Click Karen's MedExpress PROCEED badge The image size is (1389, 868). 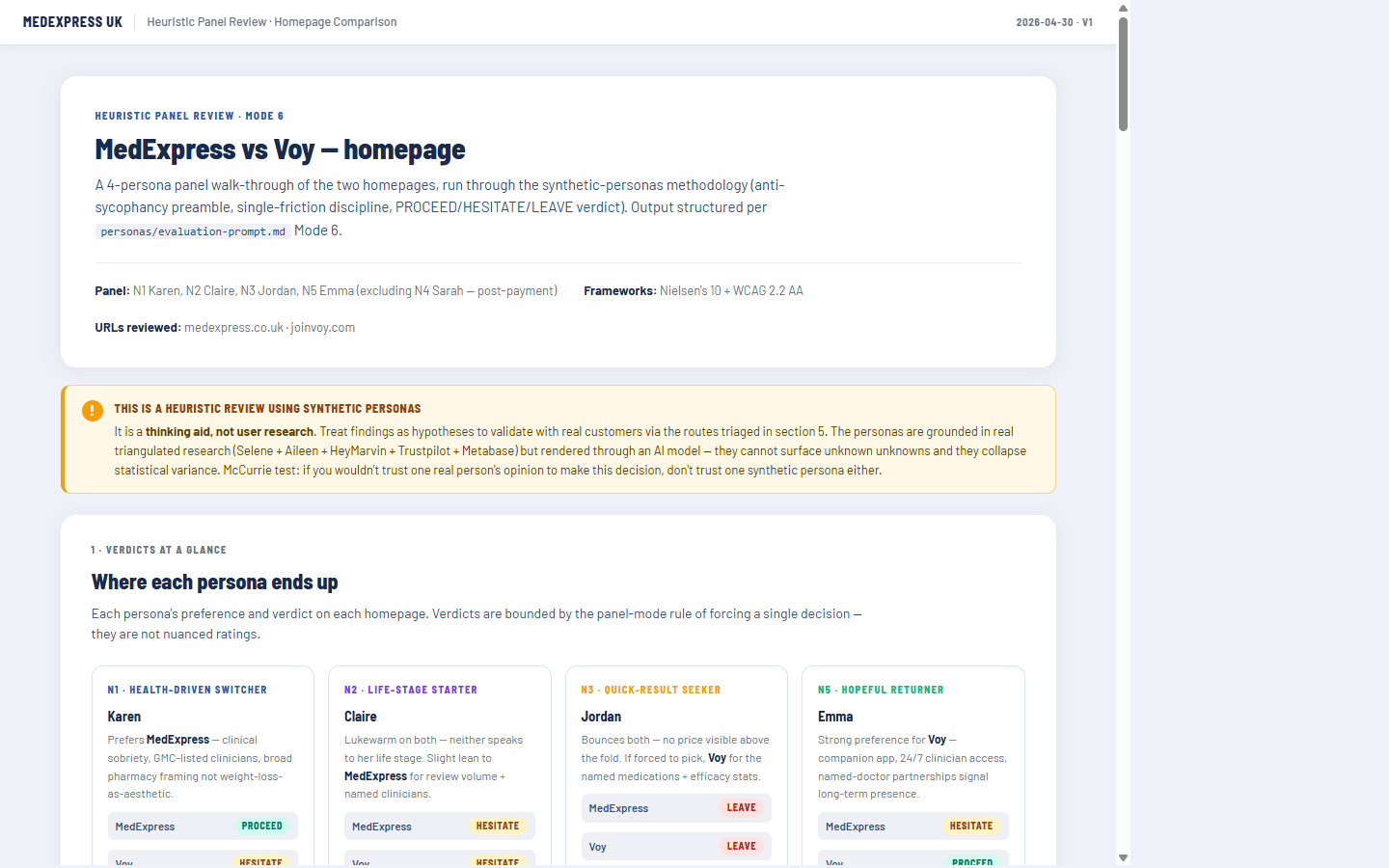point(262,827)
